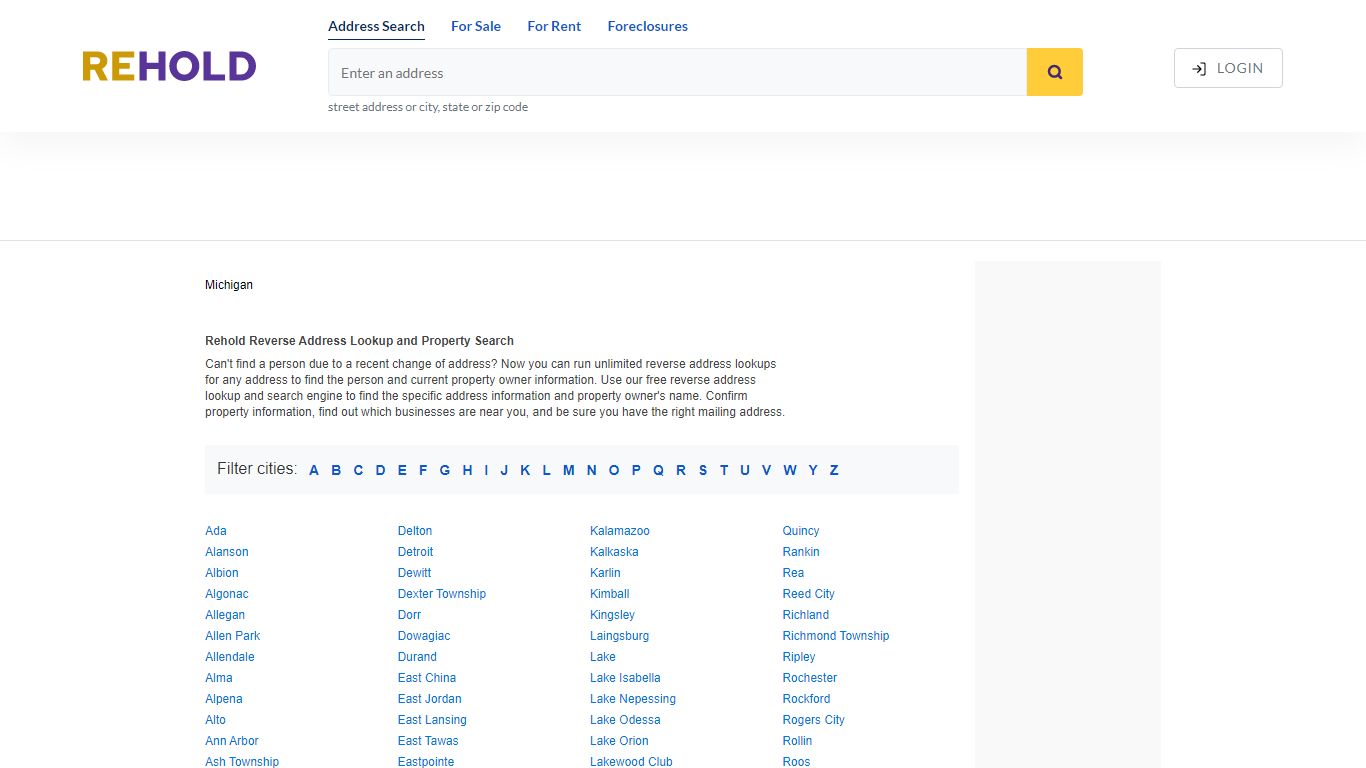Focus the 'Enter an address' search field
The image size is (1366, 768).
(x=677, y=72)
